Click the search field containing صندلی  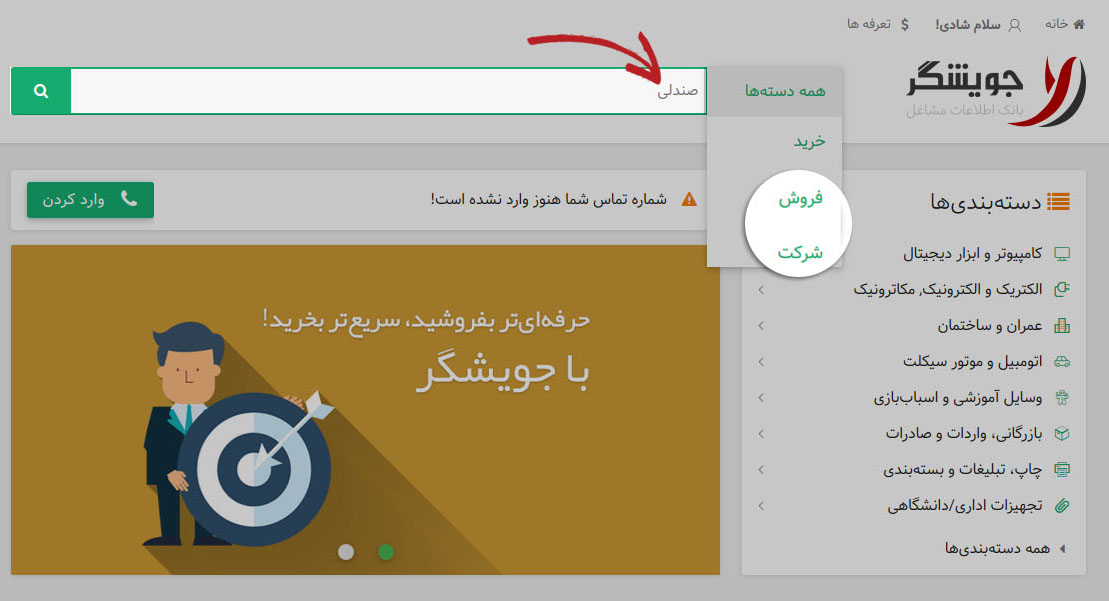coord(388,91)
